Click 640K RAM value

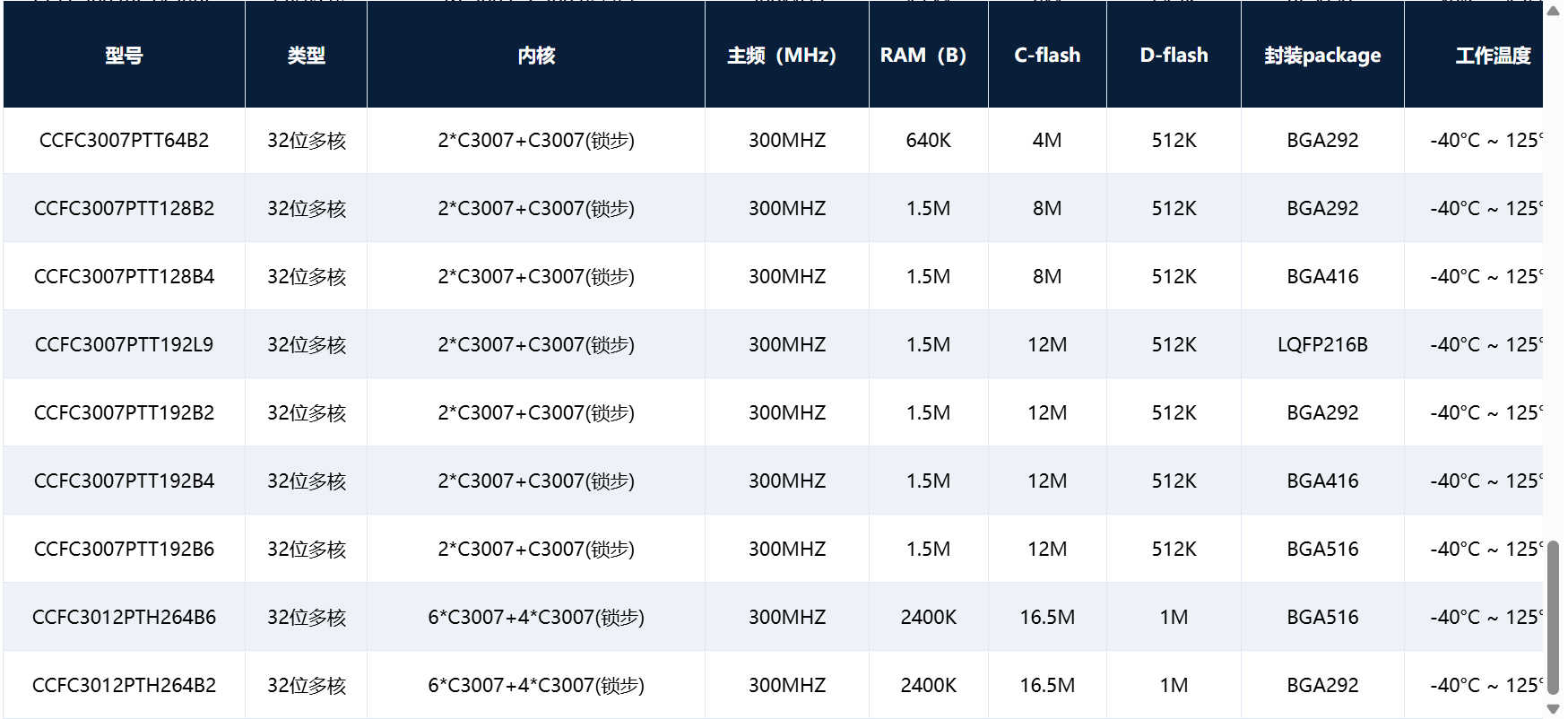click(x=928, y=141)
